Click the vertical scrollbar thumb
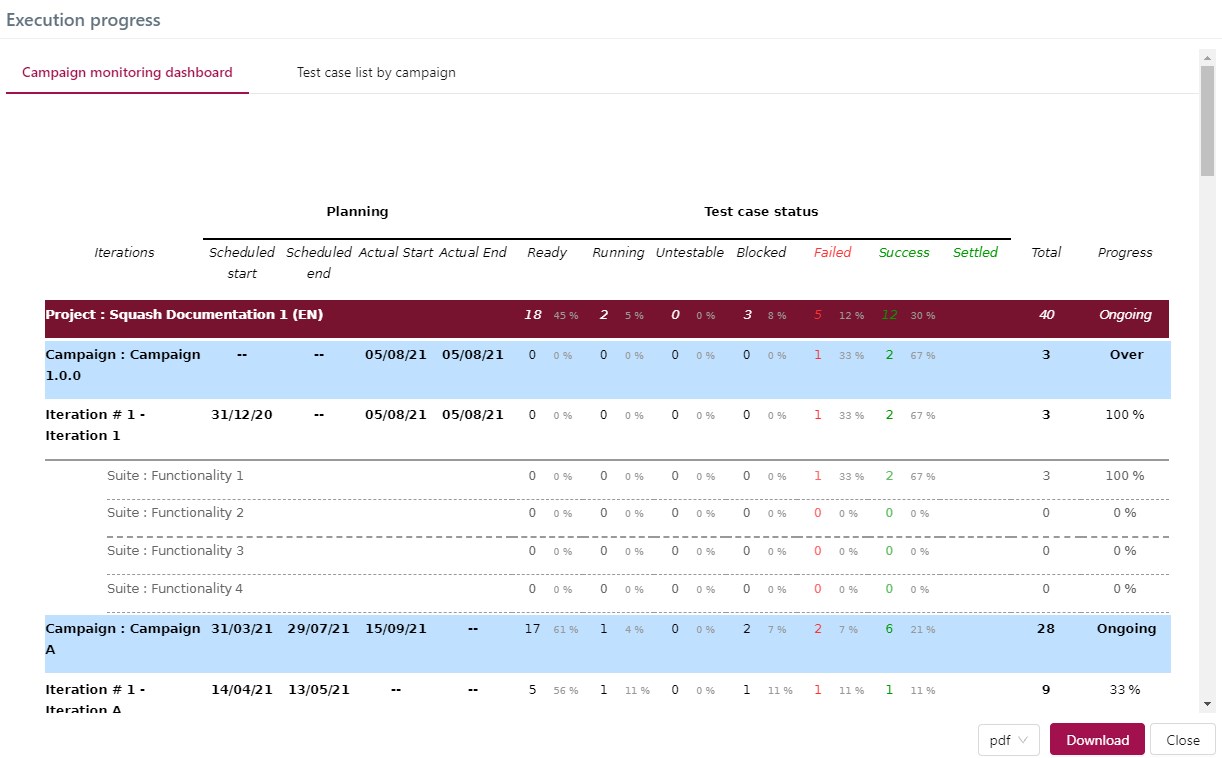This screenshot has height=758, width=1222. click(1207, 118)
